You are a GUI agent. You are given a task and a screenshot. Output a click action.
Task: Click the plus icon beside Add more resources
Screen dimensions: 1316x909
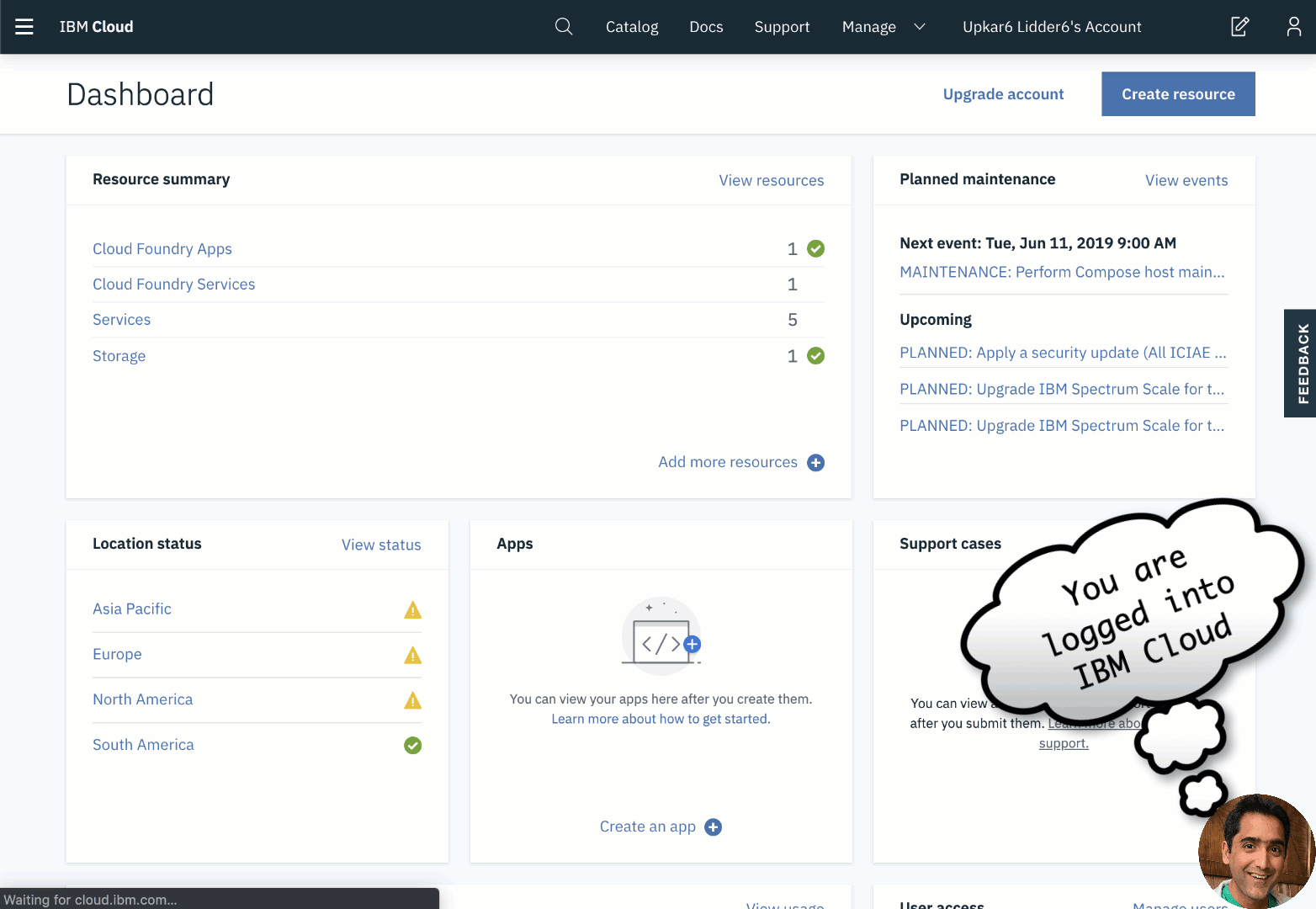pos(815,463)
